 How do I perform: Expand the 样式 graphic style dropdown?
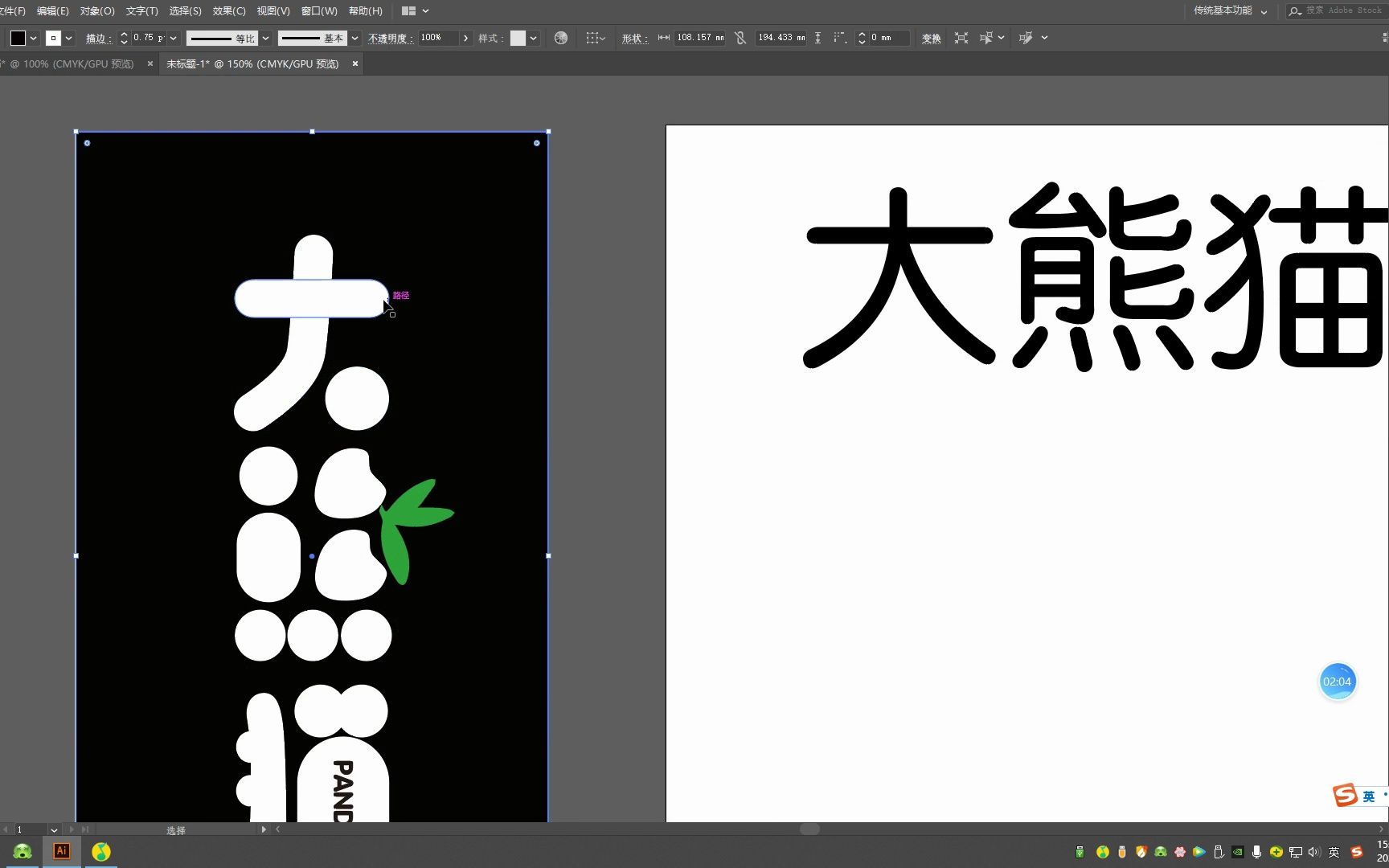pyautogui.click(x=533, y=38)
